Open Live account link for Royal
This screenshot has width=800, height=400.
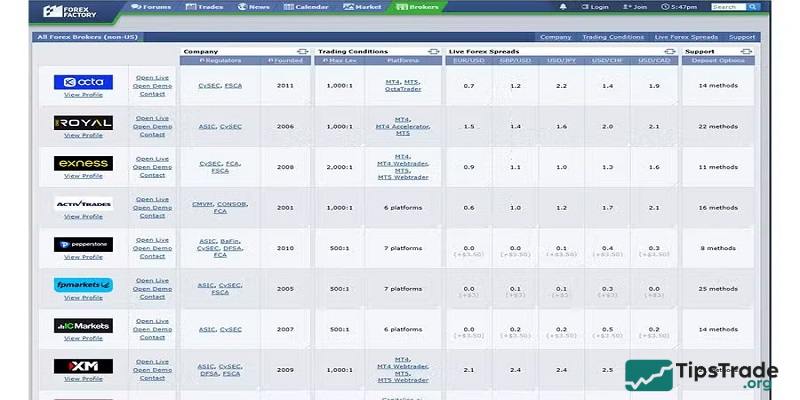152,118
